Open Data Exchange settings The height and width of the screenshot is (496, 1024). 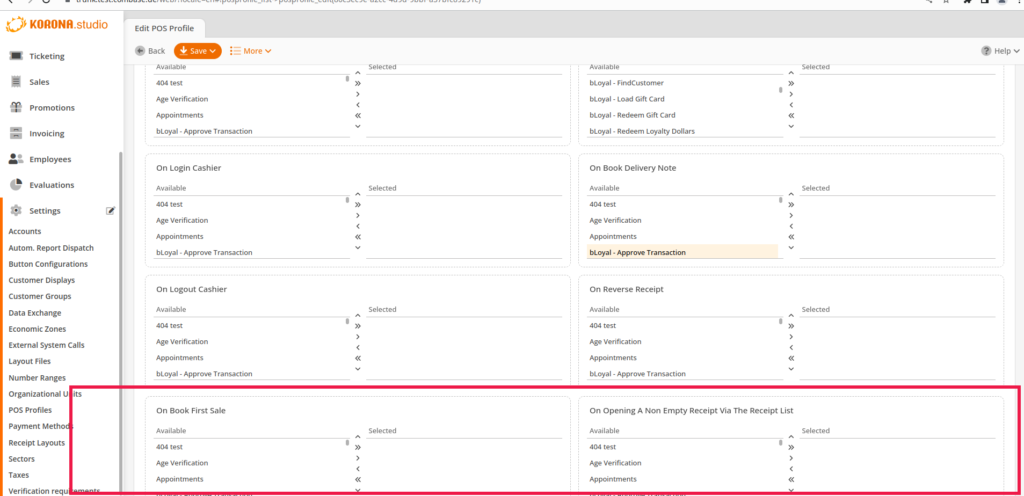(35, 313)
